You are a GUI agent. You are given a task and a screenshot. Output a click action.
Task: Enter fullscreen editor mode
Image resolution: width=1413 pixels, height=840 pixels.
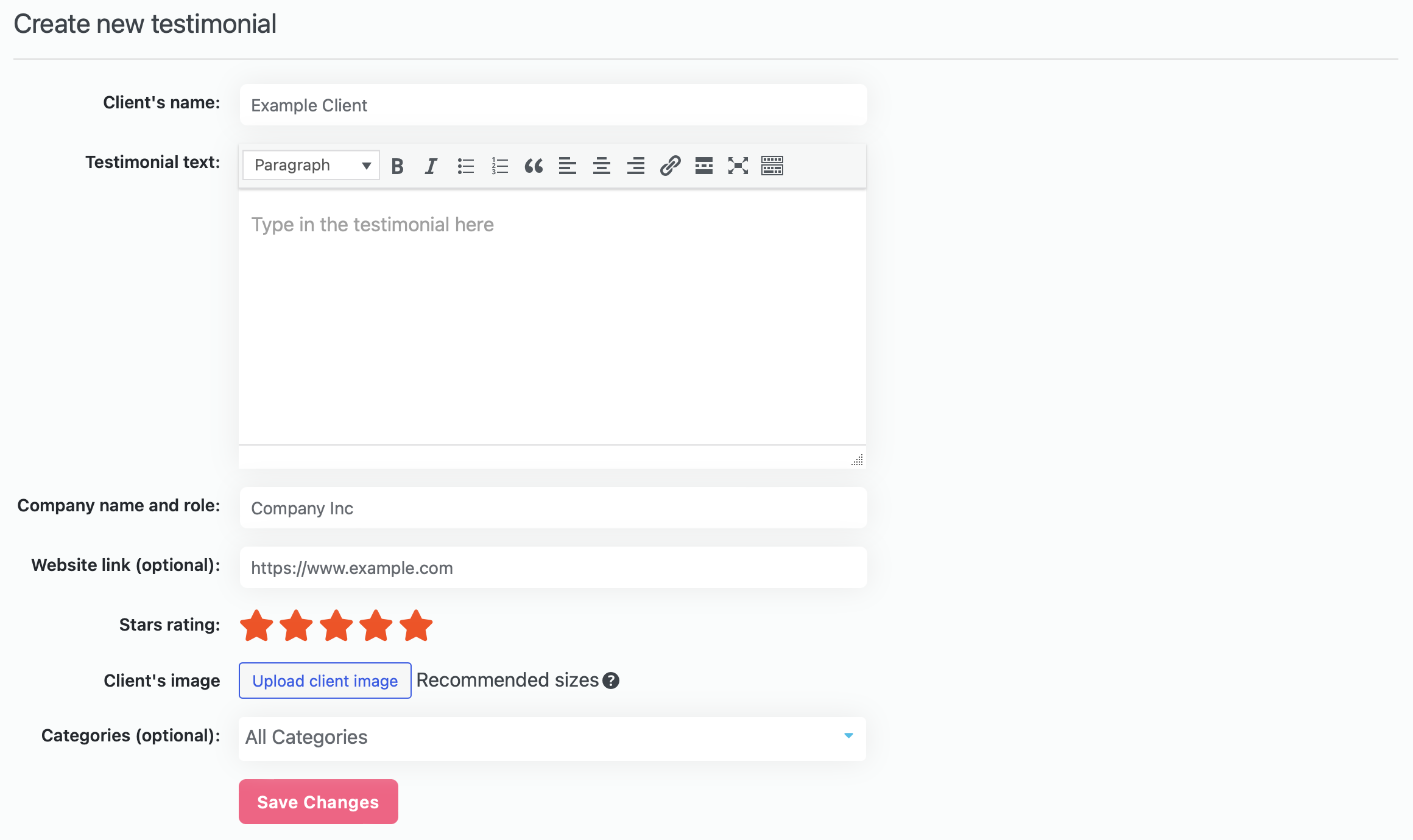pos(738,166)
